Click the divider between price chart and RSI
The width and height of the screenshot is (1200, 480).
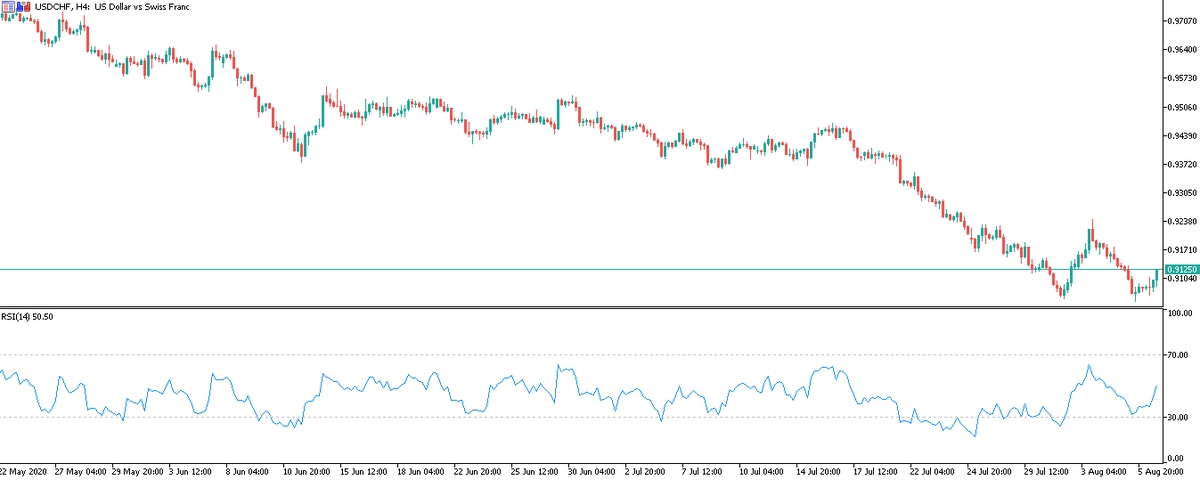click(580, 307)
